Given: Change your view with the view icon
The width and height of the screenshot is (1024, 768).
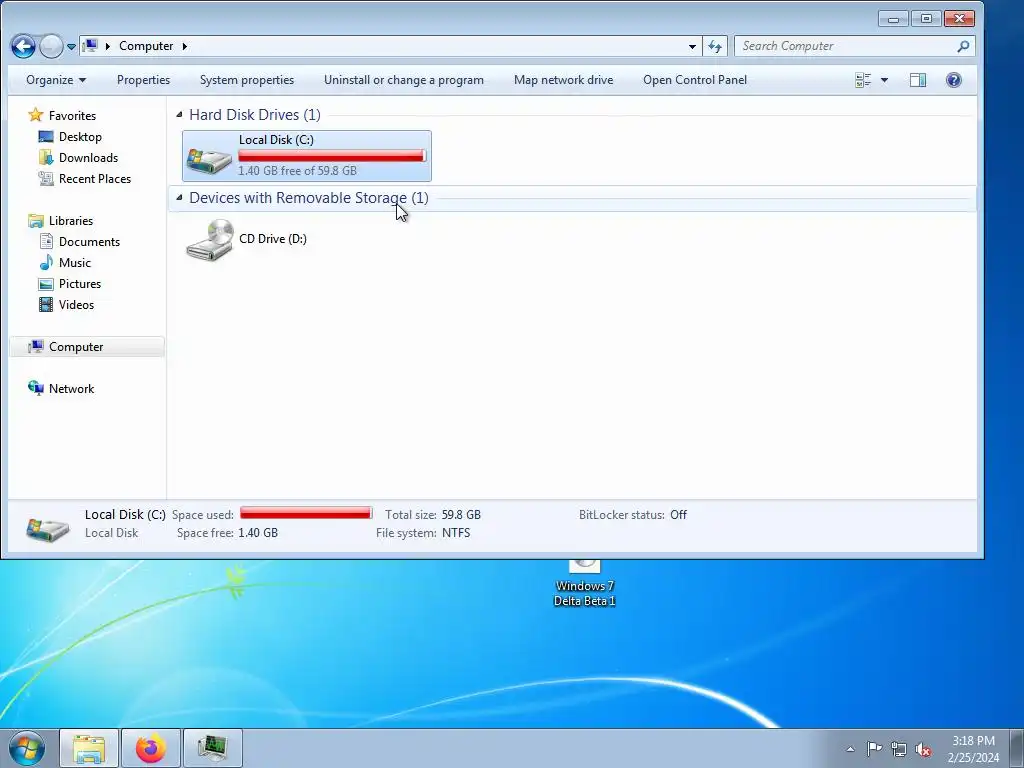Looking at the screenshot, I should (863, 80).
